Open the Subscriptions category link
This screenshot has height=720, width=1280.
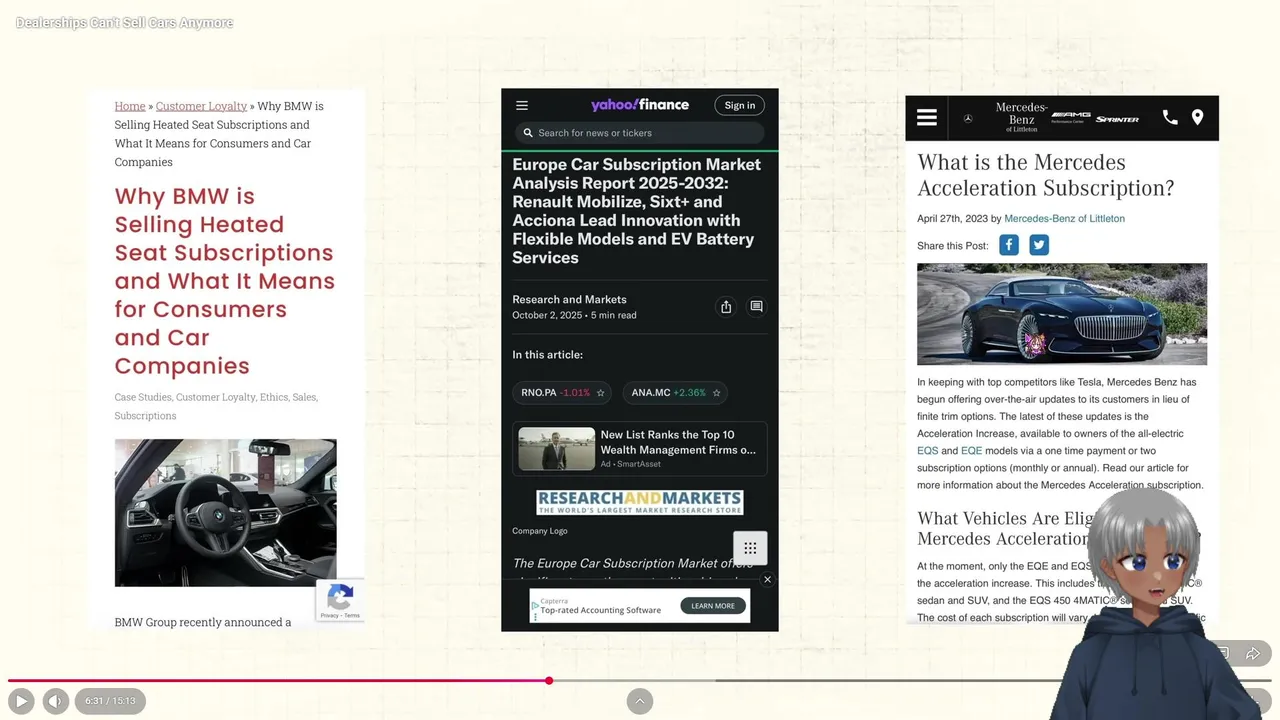click(x=145, y=416)
